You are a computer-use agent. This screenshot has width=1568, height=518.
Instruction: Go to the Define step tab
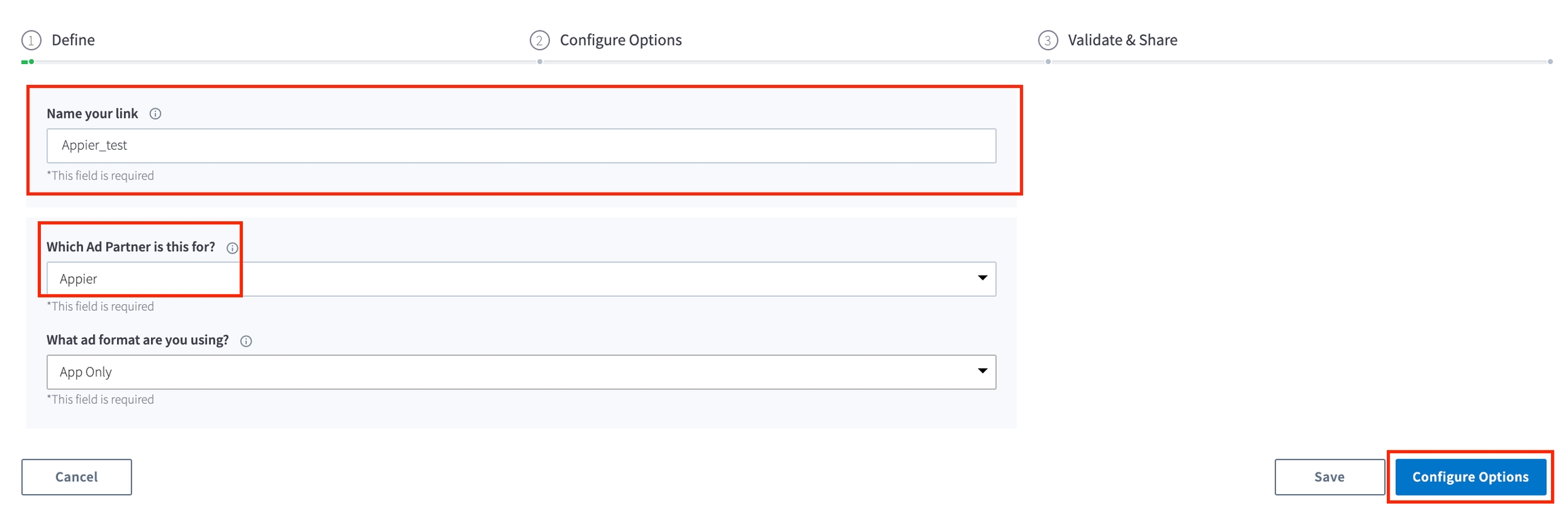coord(73,40)
